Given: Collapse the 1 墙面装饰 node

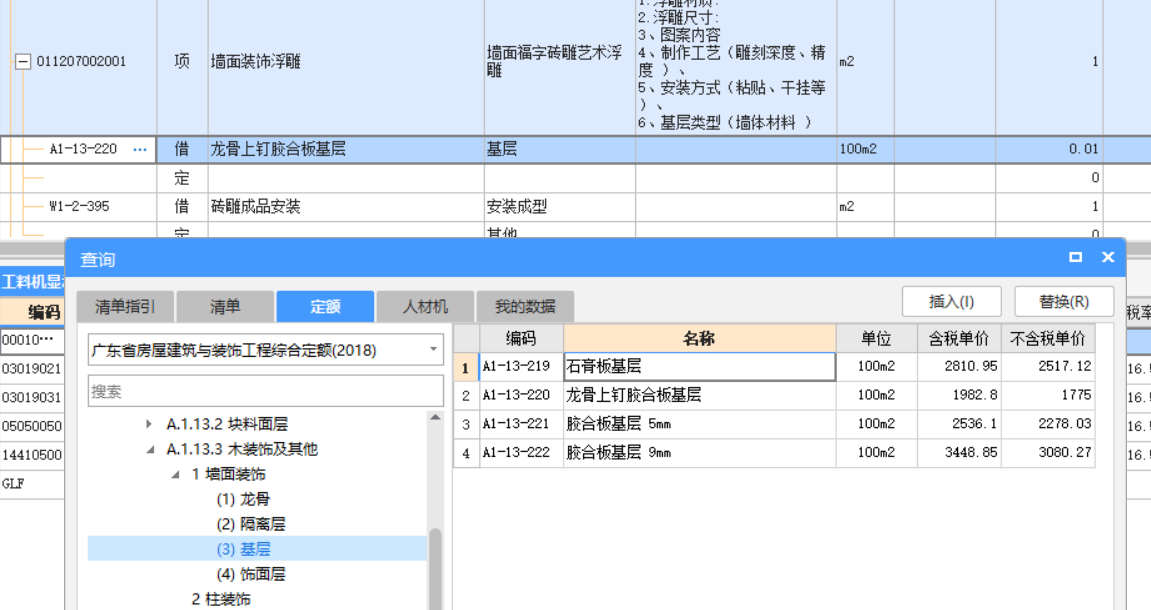Looking at the screenshot, I should point(175,474).
